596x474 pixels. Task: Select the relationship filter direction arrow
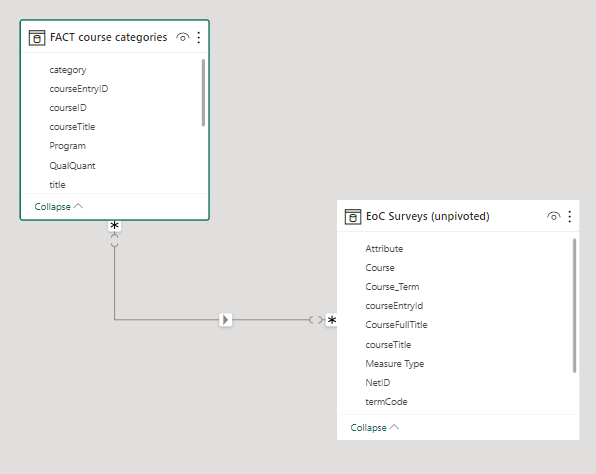(225, 320)
